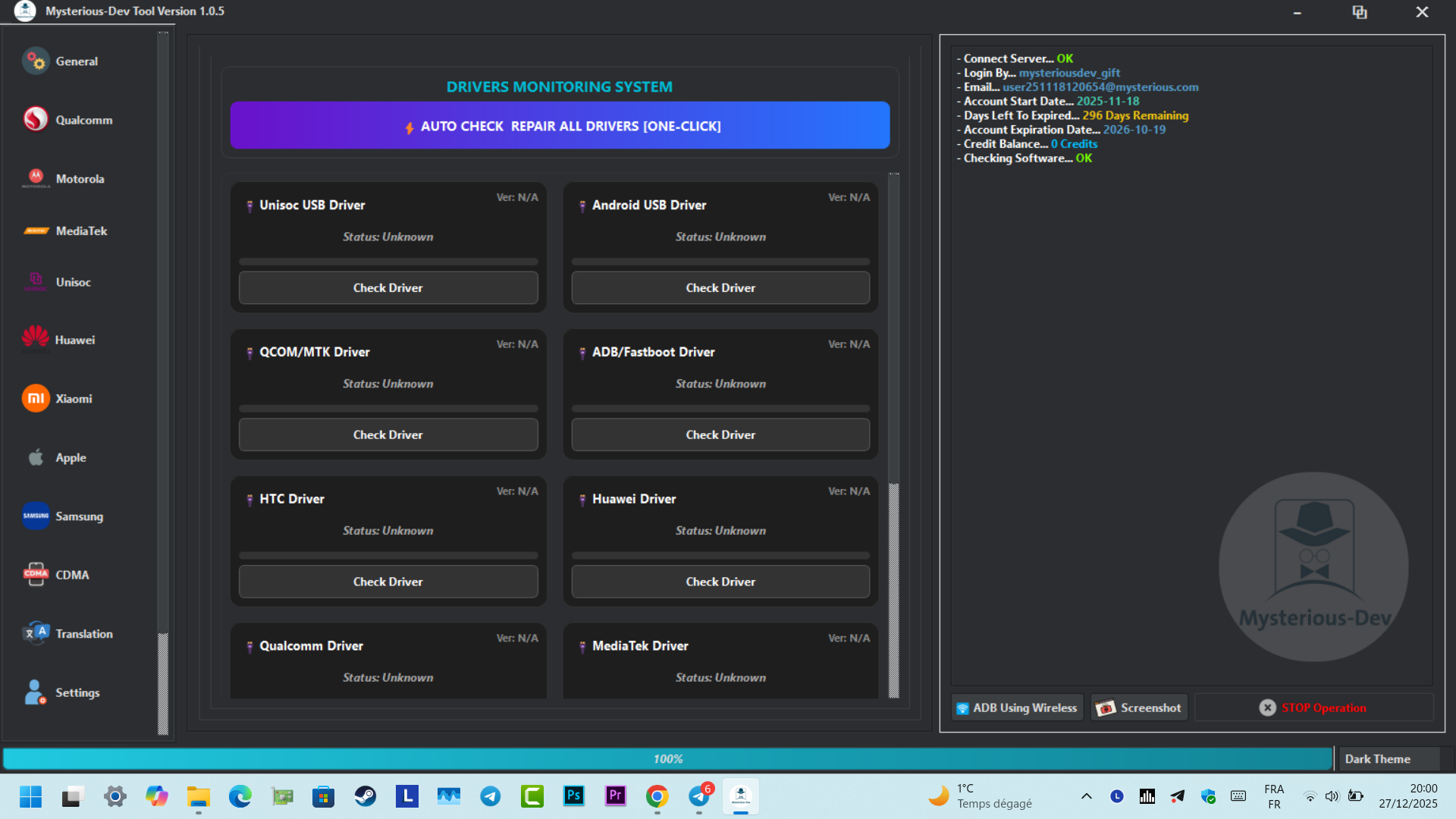Screen dimensions: 1456x819
Task: Select the Samsung logo in sidebar
Action: tap(36, 516)
